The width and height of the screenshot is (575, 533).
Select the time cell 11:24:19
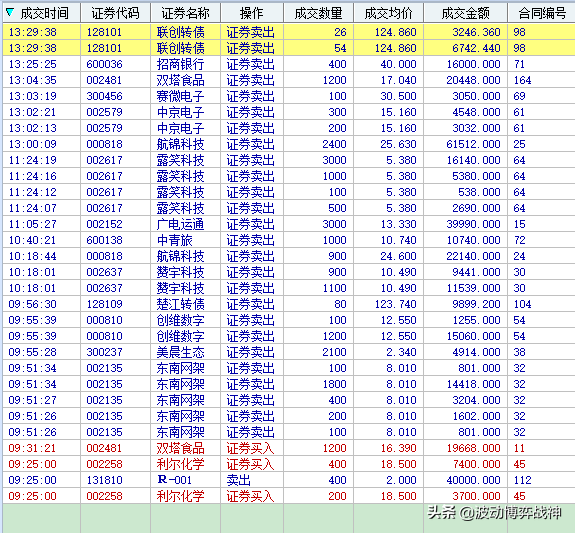[33, 160]
